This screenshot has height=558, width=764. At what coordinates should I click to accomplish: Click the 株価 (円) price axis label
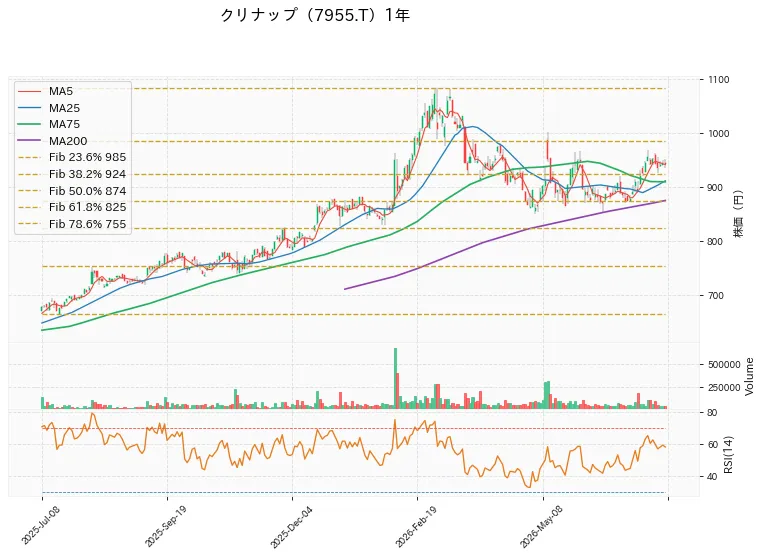(x=739, y=214)
